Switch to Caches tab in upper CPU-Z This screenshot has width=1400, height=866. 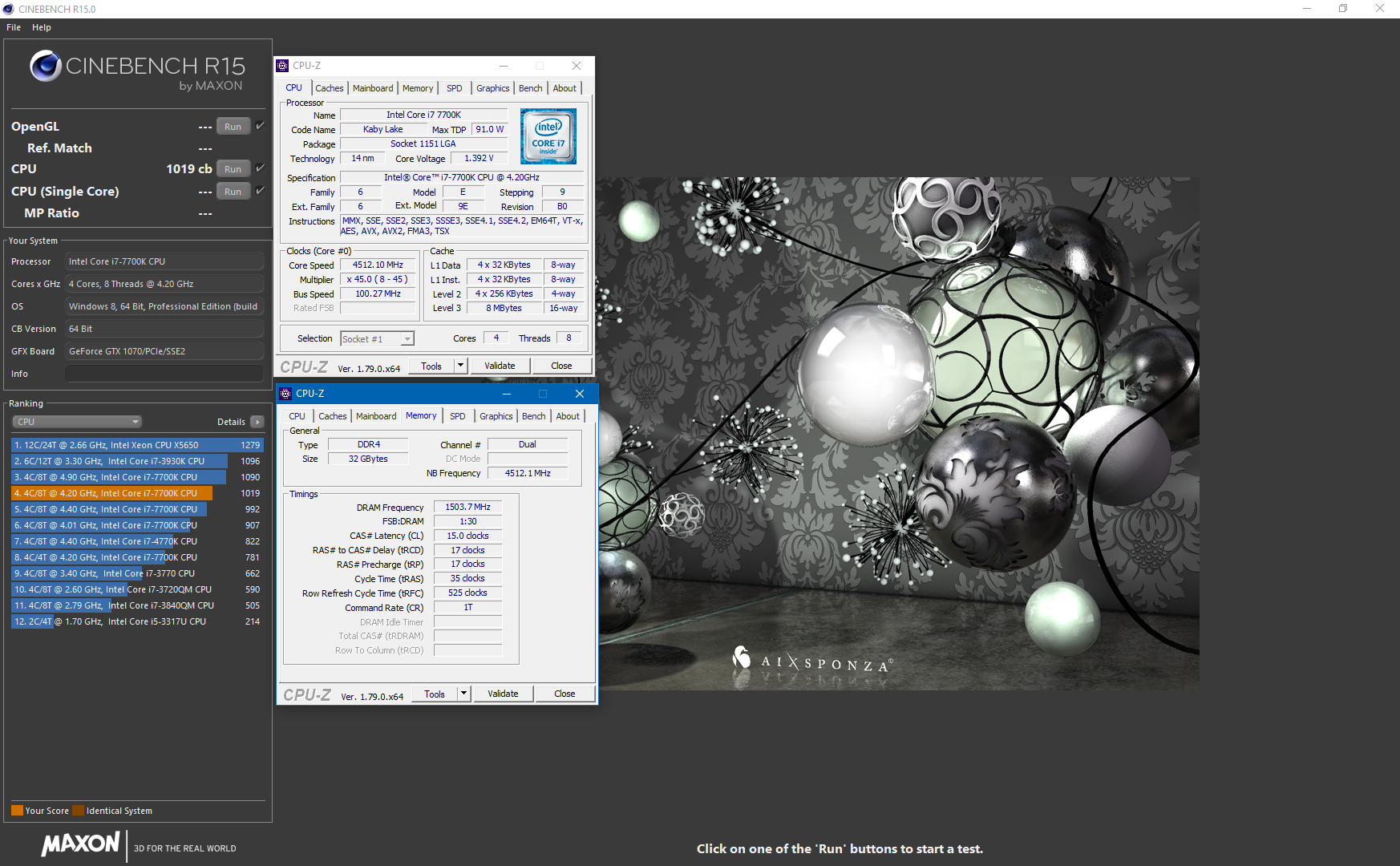click(330, 88)
